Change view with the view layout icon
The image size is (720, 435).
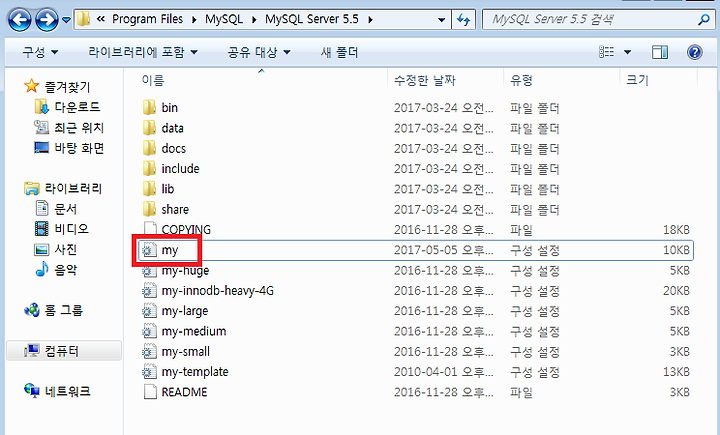(x=607, y=52)
